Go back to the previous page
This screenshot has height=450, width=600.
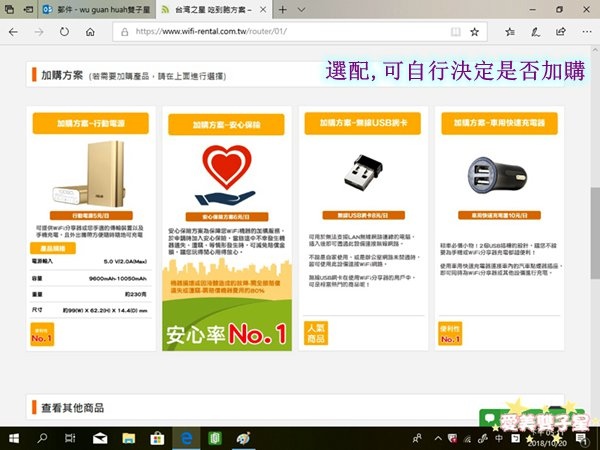click(x=13, y=32)
